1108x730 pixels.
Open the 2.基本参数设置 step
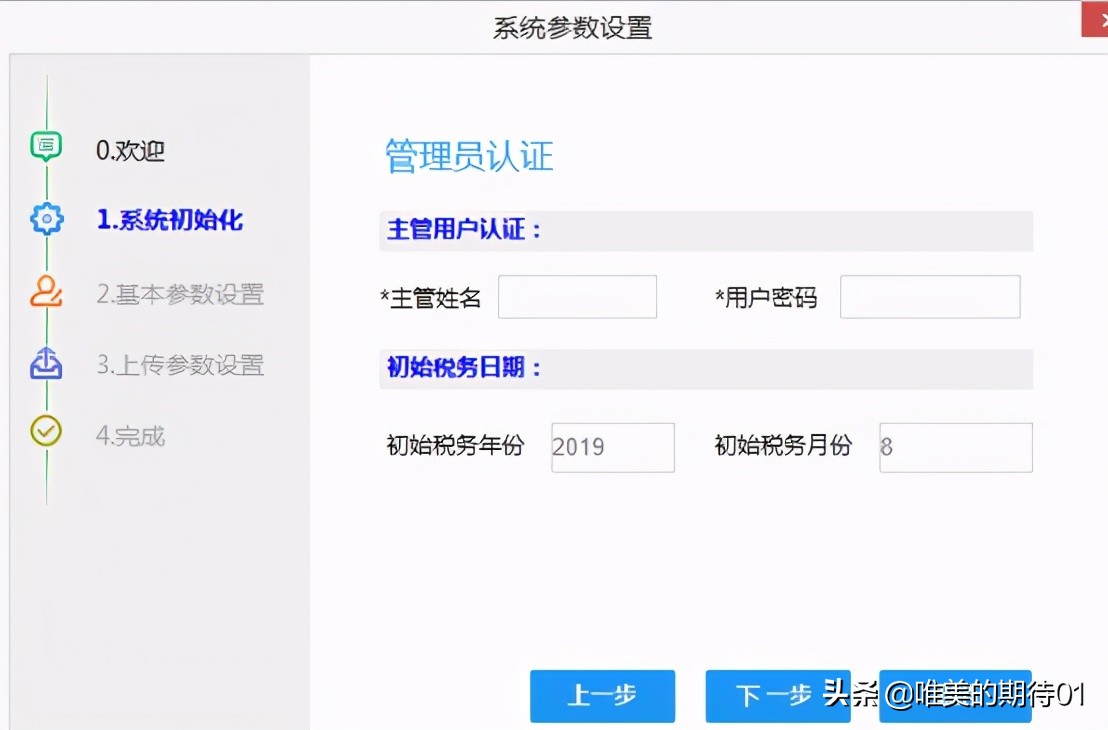180,295
